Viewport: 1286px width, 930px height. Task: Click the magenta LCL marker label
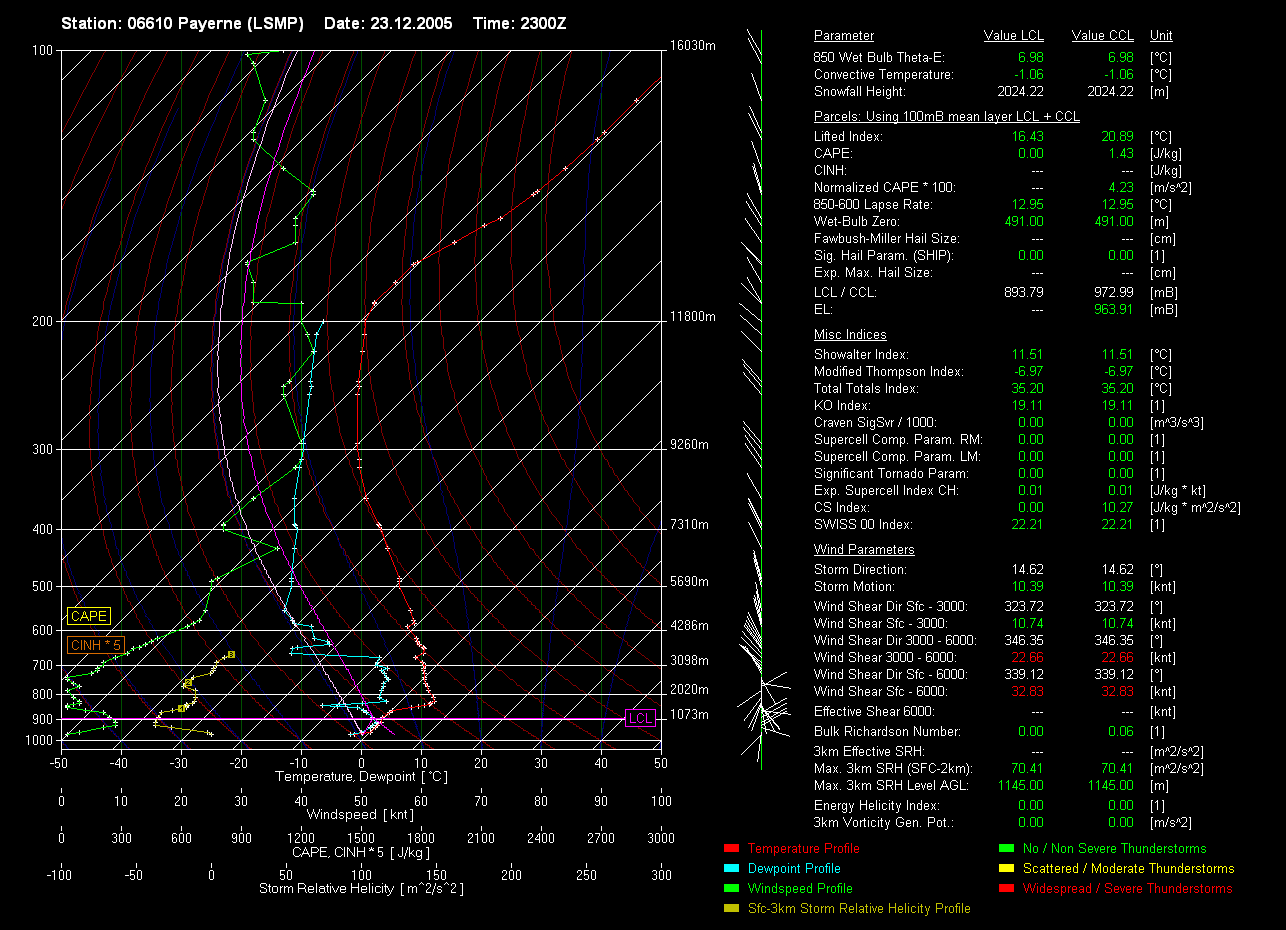640,719
